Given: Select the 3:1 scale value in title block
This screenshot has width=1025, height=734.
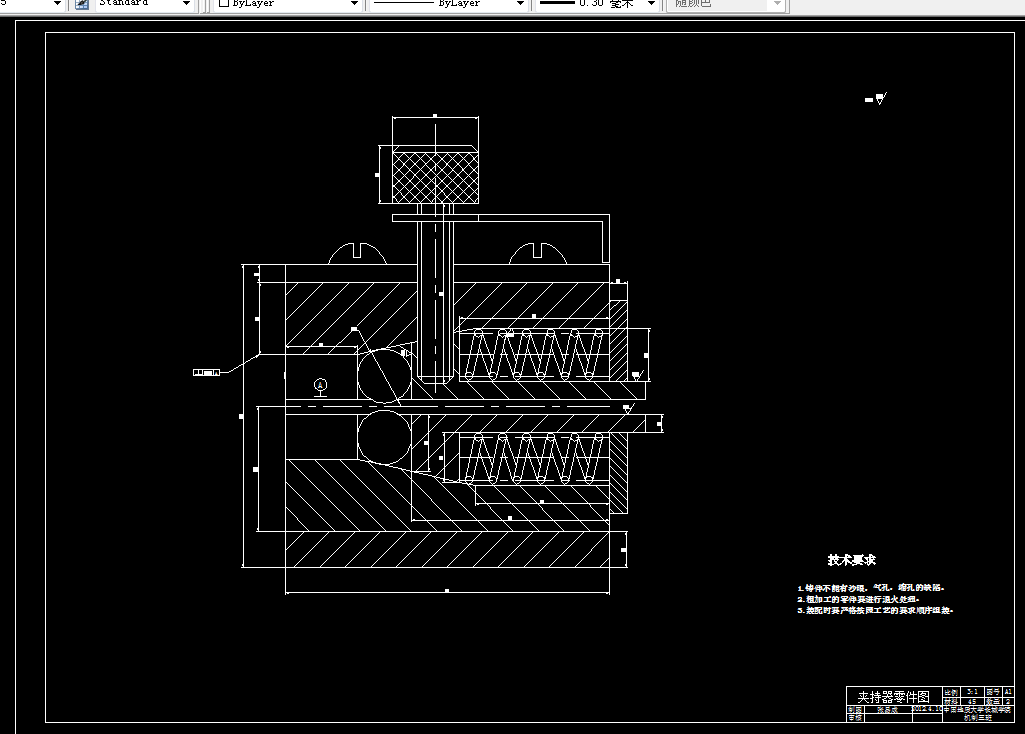Looking at the screenshot, I should [x=973, y=692].
